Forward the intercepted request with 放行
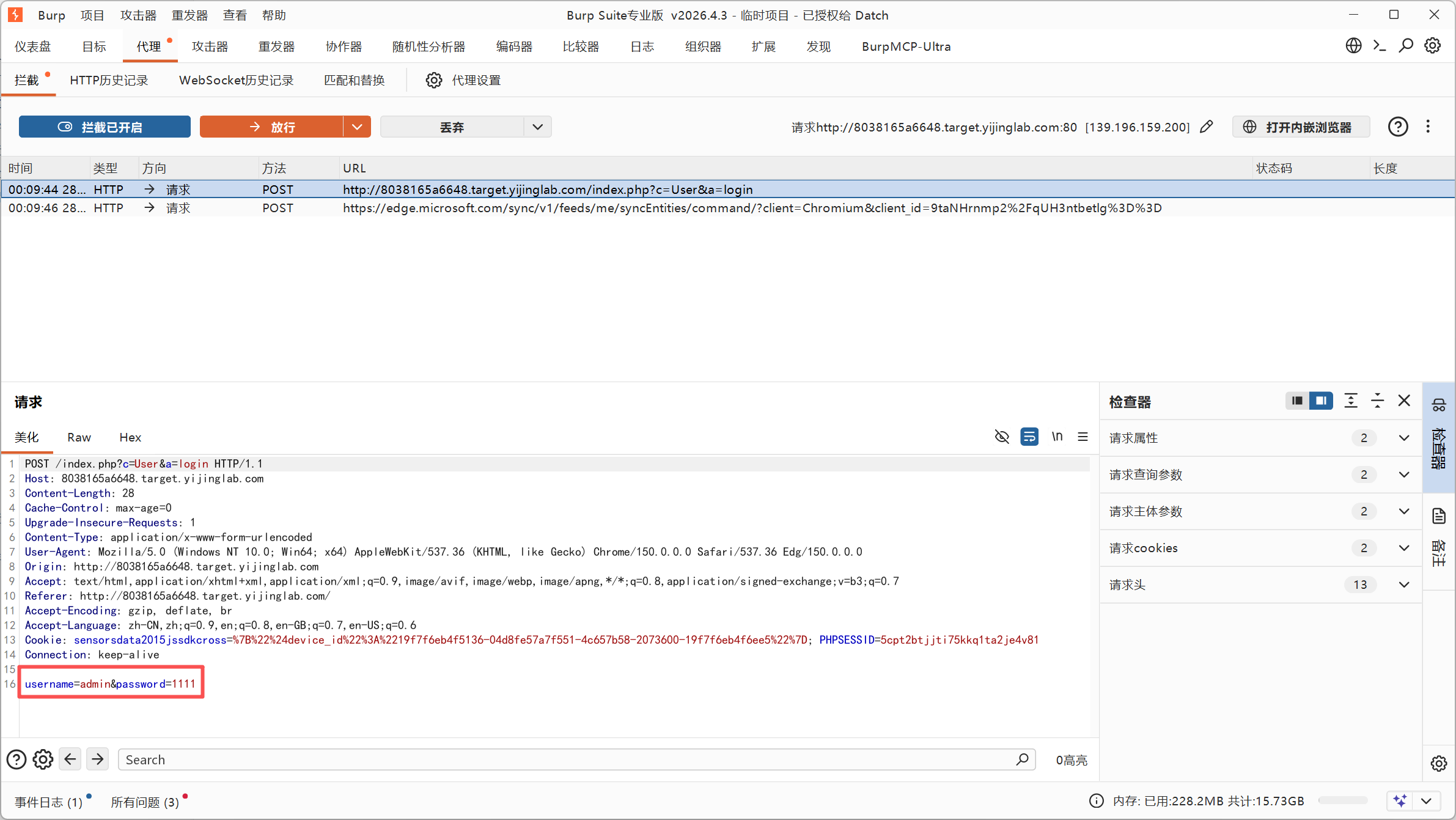The height and width of the screenshot is (820, 1456). coord(271,127)
